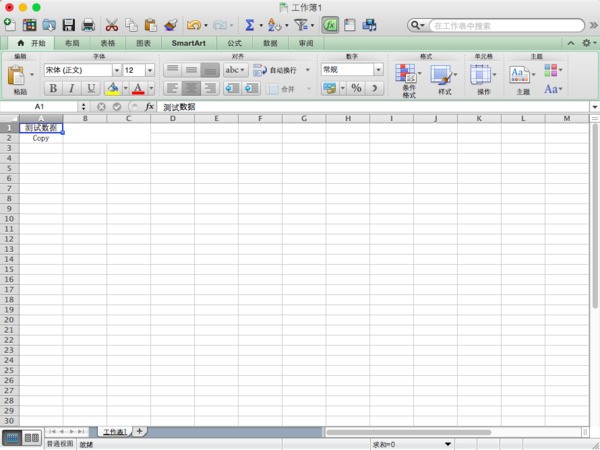Image resolution: width=600 pixels, height=450 pixels.
Task: Click the AutoSum sigma icon
Action: tap(248, 24)
